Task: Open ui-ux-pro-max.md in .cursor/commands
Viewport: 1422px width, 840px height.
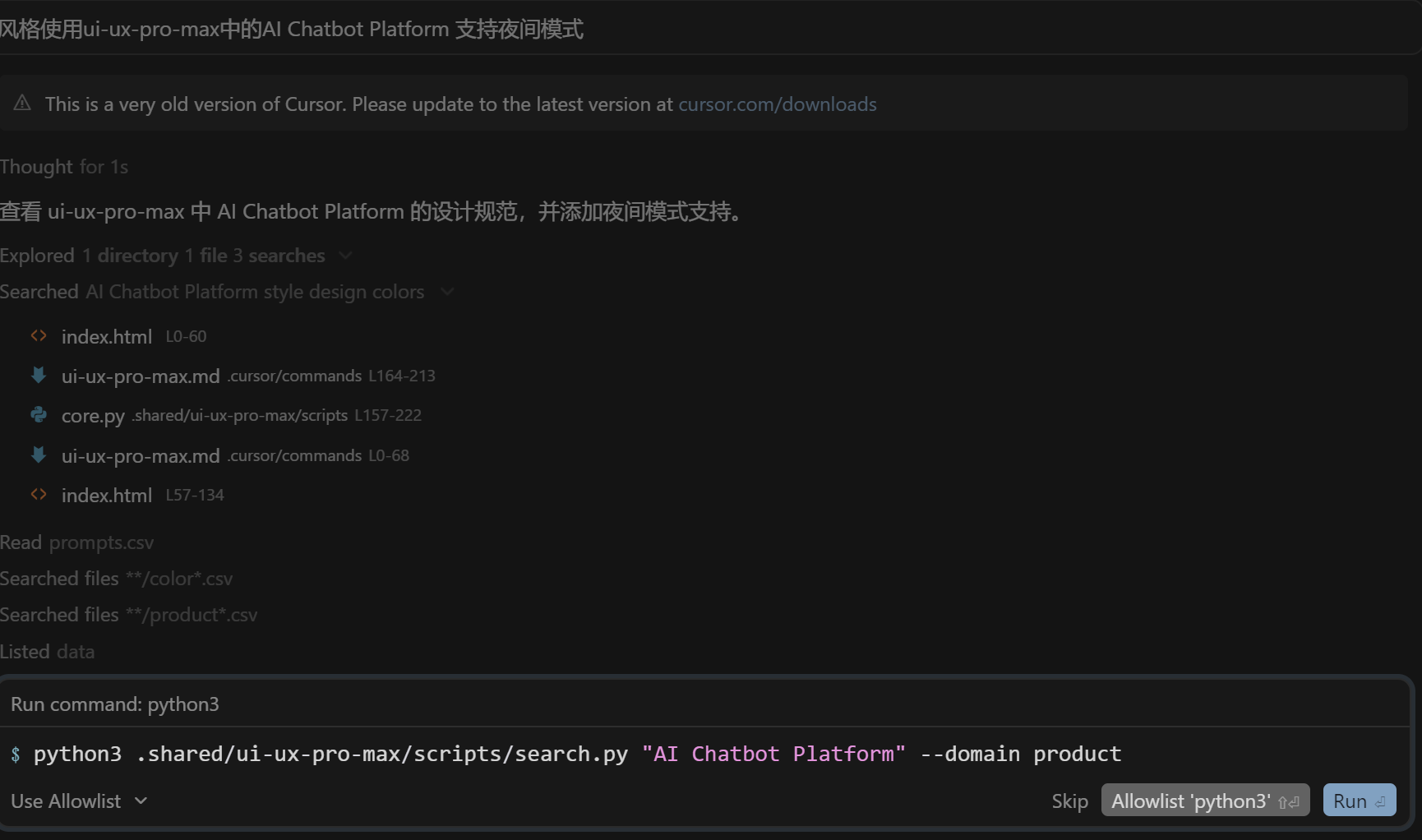Action: click(x=140, y=376)
